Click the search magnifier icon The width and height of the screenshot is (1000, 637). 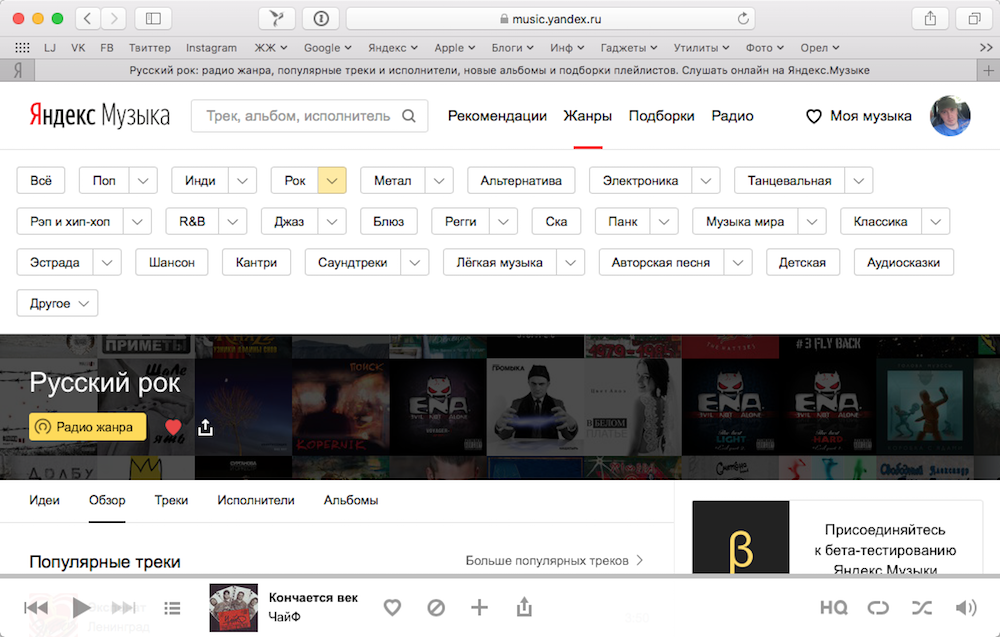point(409,116)
